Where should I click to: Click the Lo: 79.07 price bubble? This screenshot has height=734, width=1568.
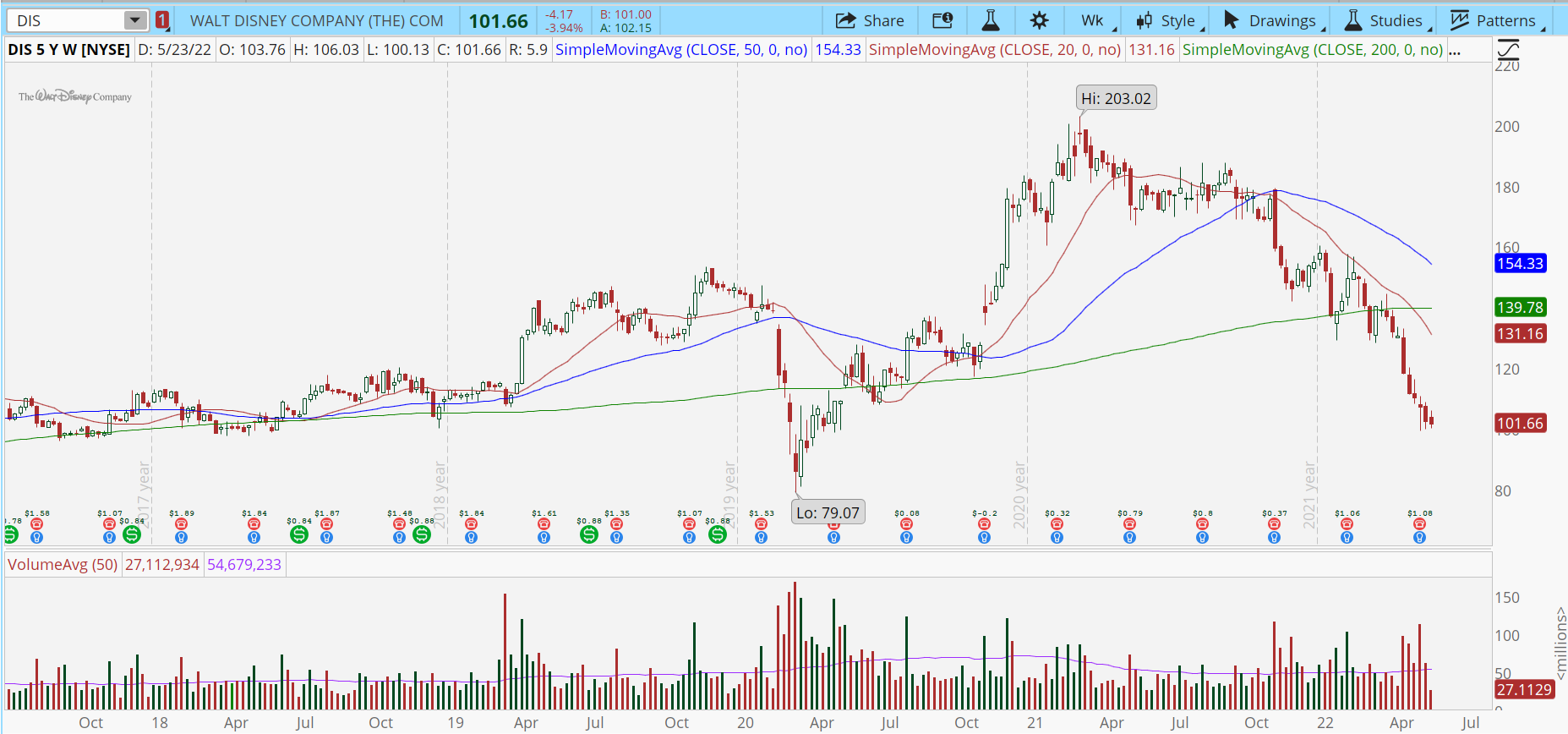[x=828, y=512]
